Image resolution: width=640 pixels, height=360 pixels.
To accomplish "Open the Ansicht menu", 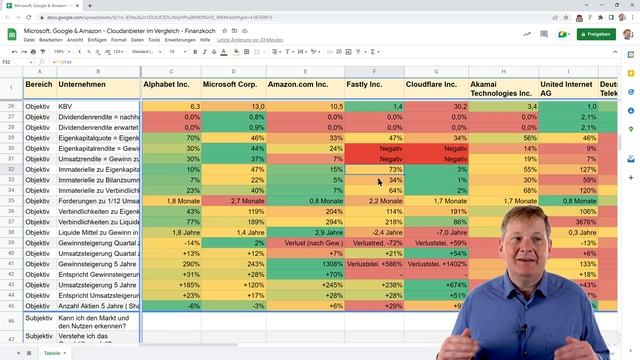I will [x=75, y=40].
